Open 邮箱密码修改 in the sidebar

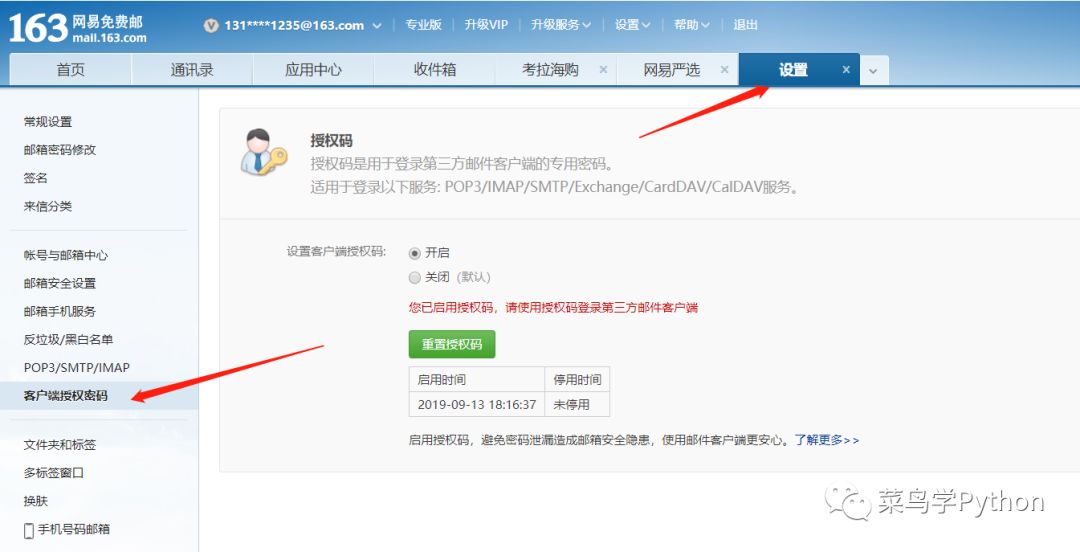coord(60,150)
